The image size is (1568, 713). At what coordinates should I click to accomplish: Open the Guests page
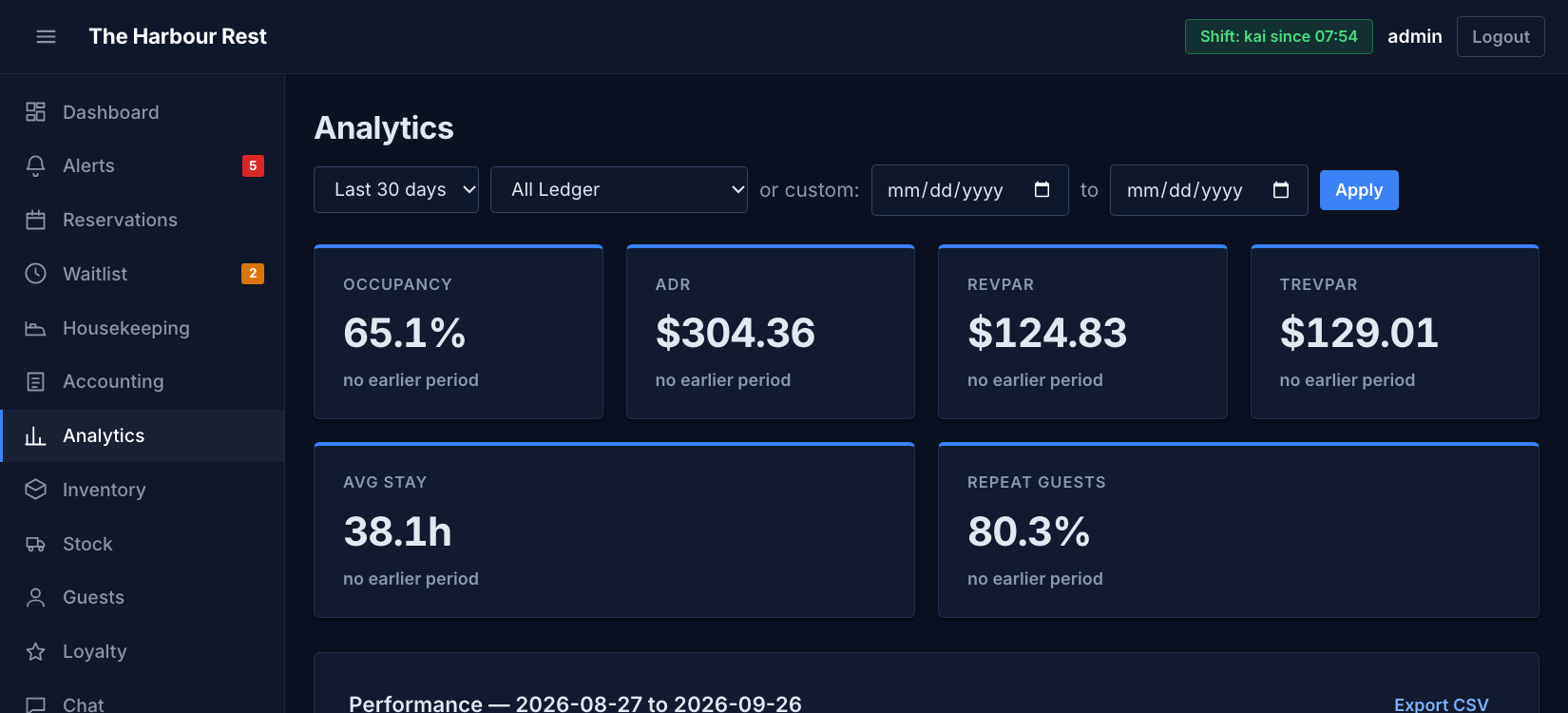143,597
